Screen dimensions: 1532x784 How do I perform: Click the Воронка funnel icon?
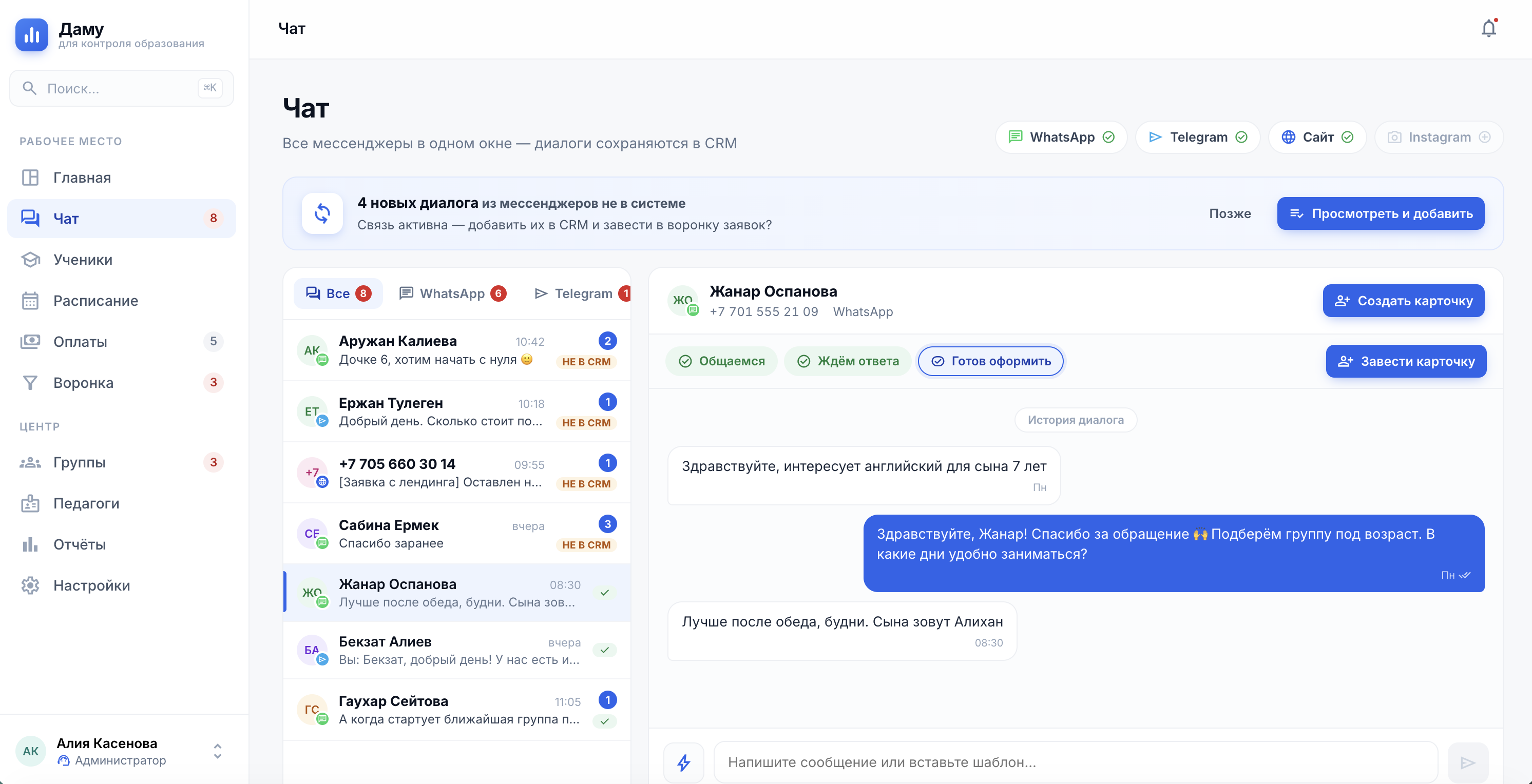point(30,383)
